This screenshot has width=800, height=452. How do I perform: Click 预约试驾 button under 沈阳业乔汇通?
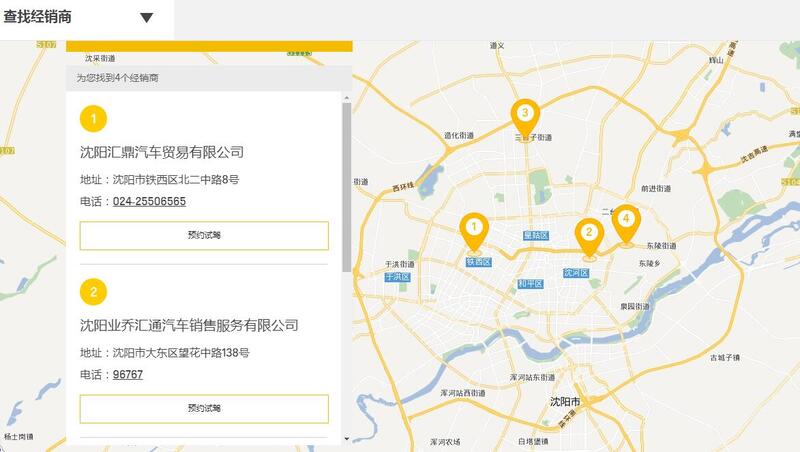[204, 409]
